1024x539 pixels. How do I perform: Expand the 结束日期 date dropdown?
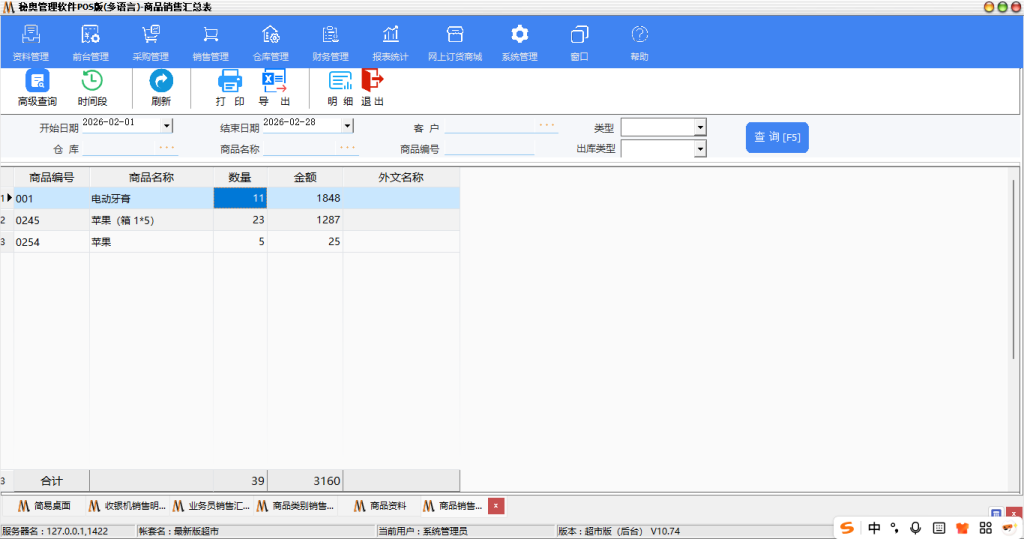point(347,126)
